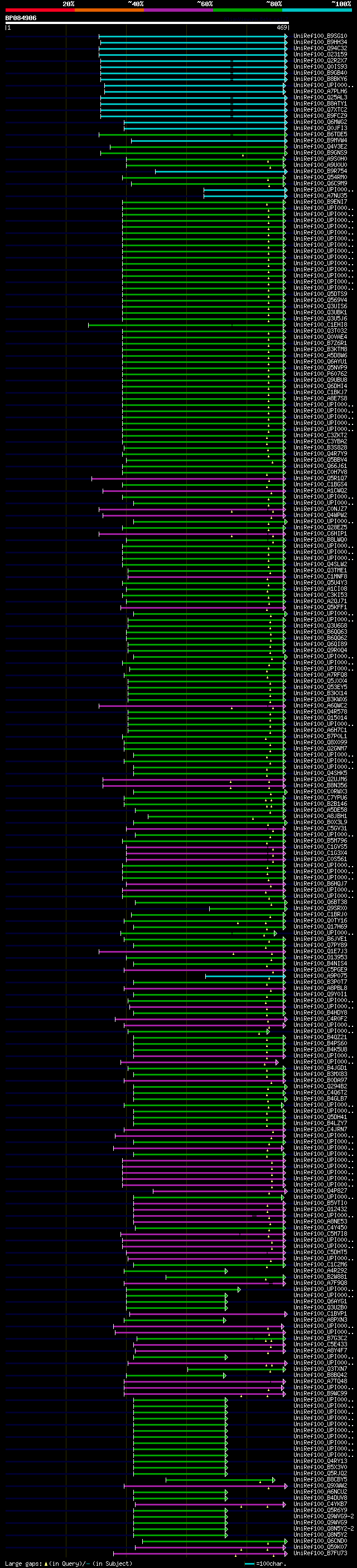Select the UniRef100_C1C2M6 label
357x1568 pixels.
pos(320,1265)
